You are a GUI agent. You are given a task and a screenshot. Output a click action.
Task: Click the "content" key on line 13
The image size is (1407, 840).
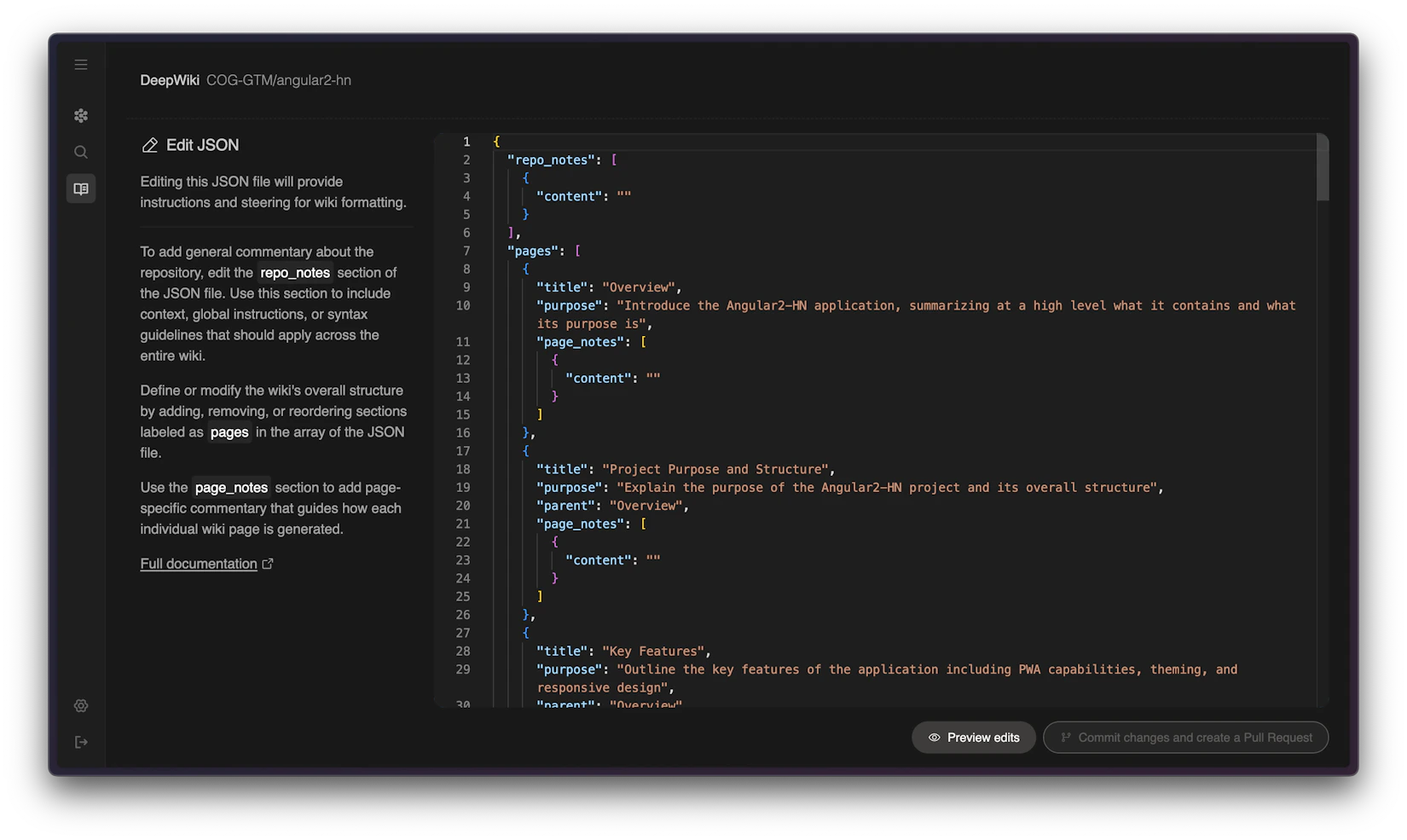point(599,378)
